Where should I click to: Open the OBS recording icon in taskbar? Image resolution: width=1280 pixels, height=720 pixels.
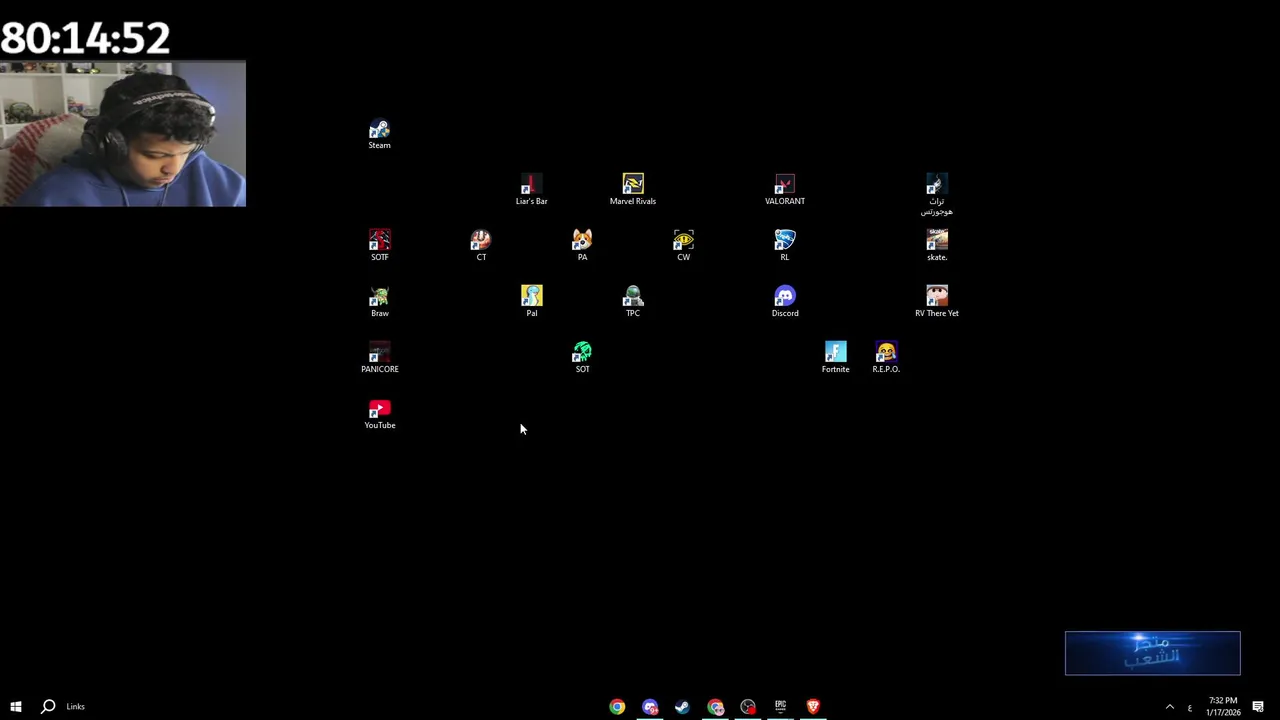point(748,707)
